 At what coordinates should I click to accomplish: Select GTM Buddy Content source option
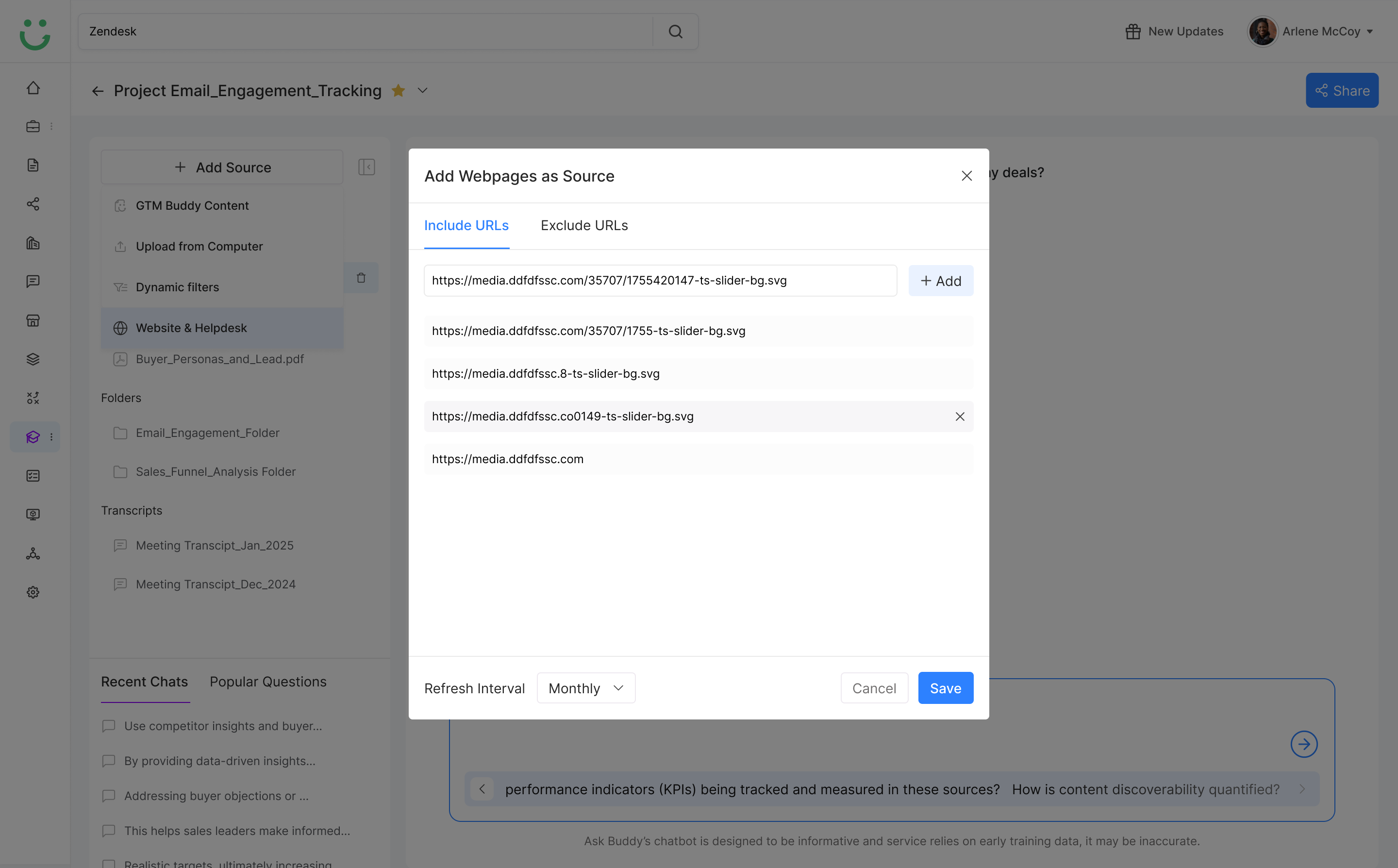pyautogui.click(x=222, y=205)
